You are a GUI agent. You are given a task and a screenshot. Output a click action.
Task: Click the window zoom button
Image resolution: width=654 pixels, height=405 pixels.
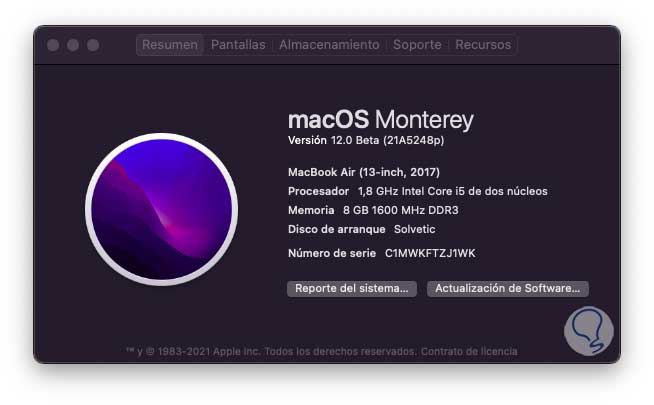[93, 45]
